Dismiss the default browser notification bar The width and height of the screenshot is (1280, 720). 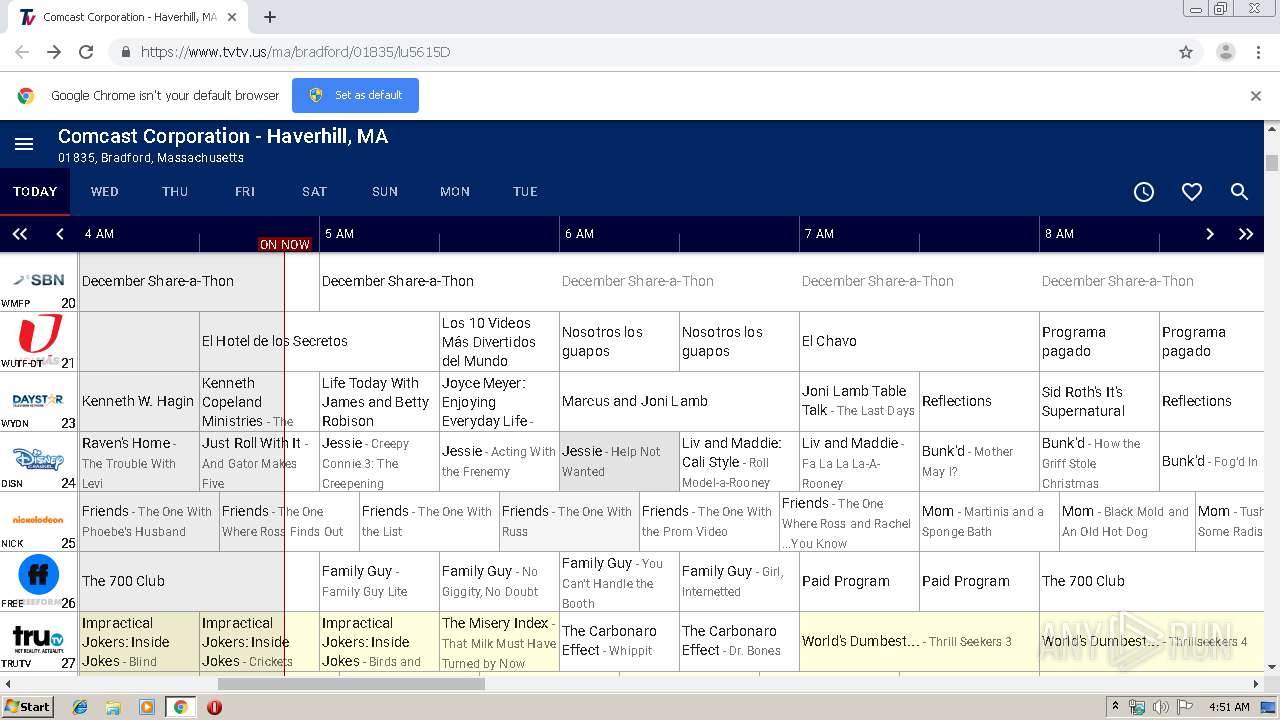(1256, 96)
